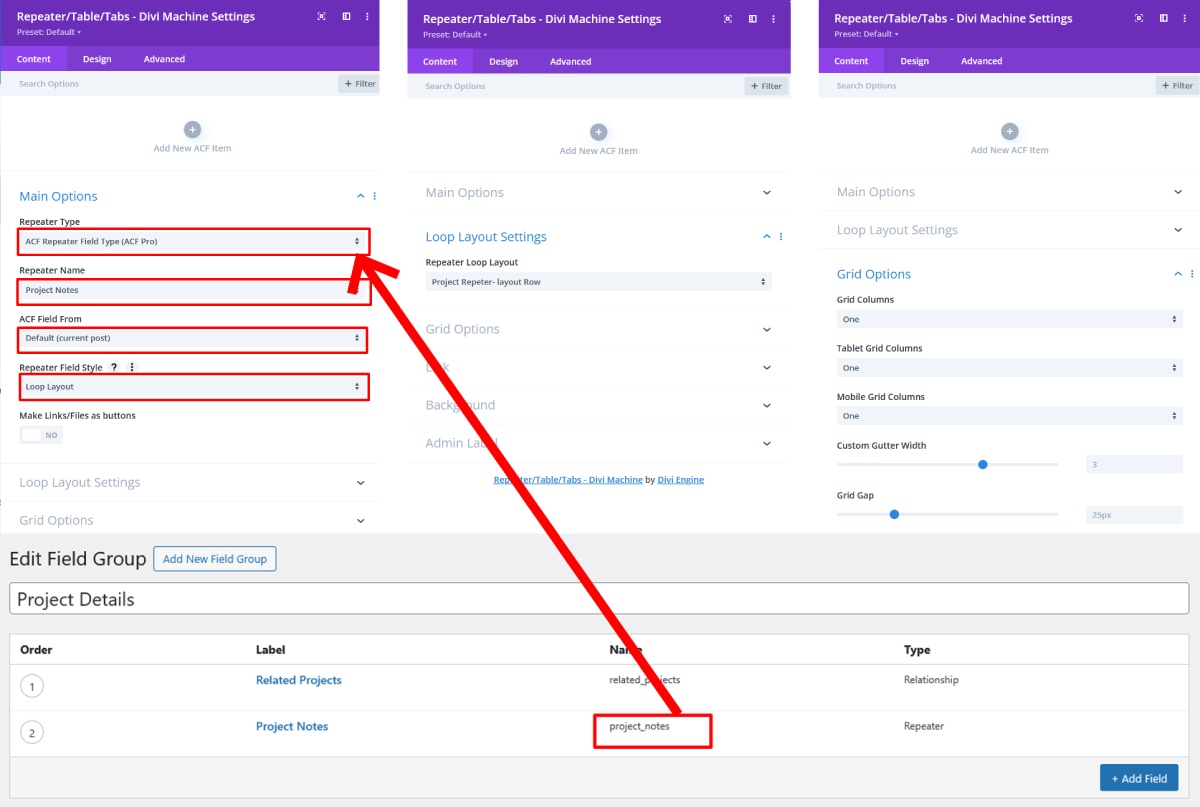The width and height of the screenshot is (1200, 807).
Task: Open the Repeater Loop Layout dropdown
Action: point(598,282)
